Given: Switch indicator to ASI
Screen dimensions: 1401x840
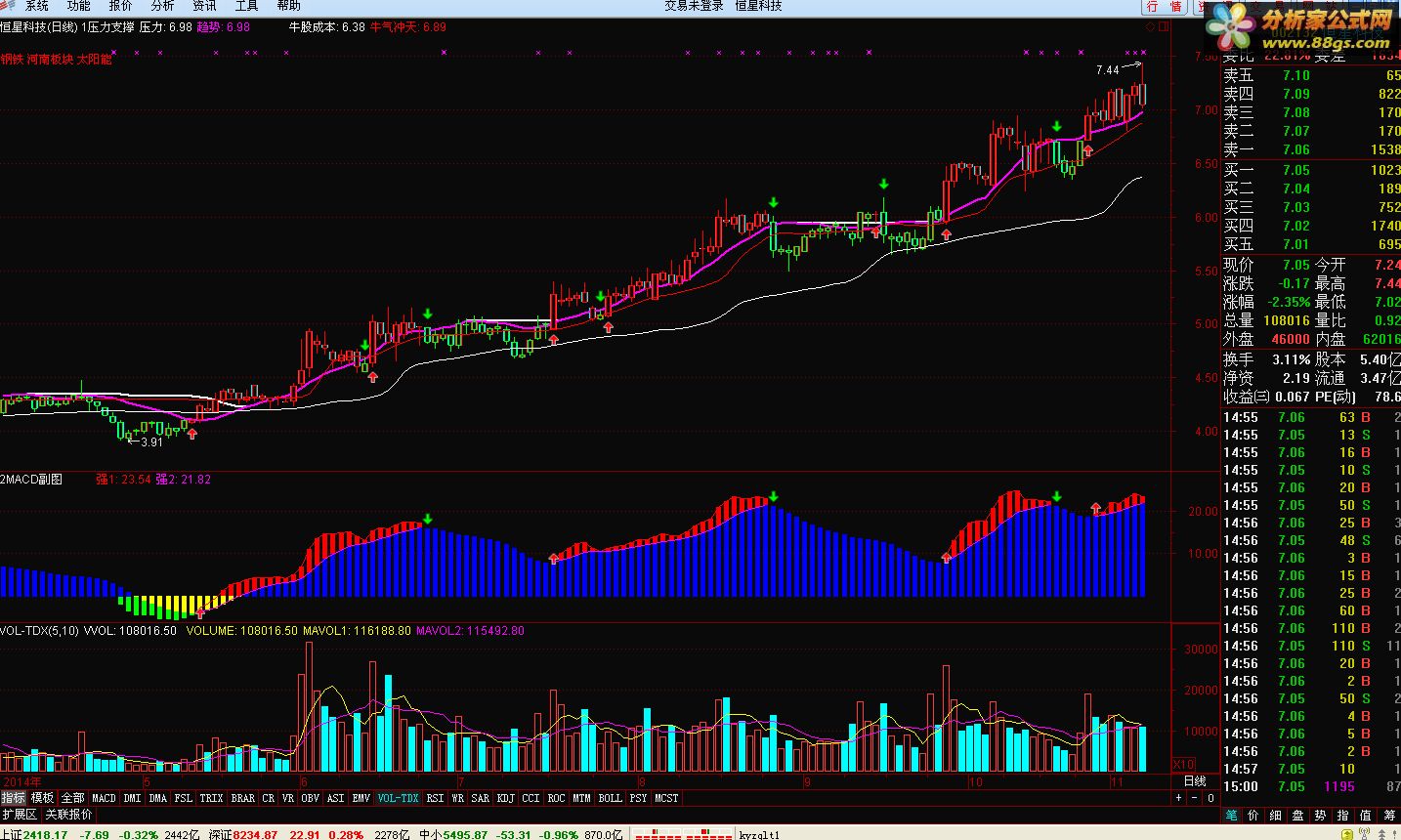Looking at the screenshot, I should 335,798.
